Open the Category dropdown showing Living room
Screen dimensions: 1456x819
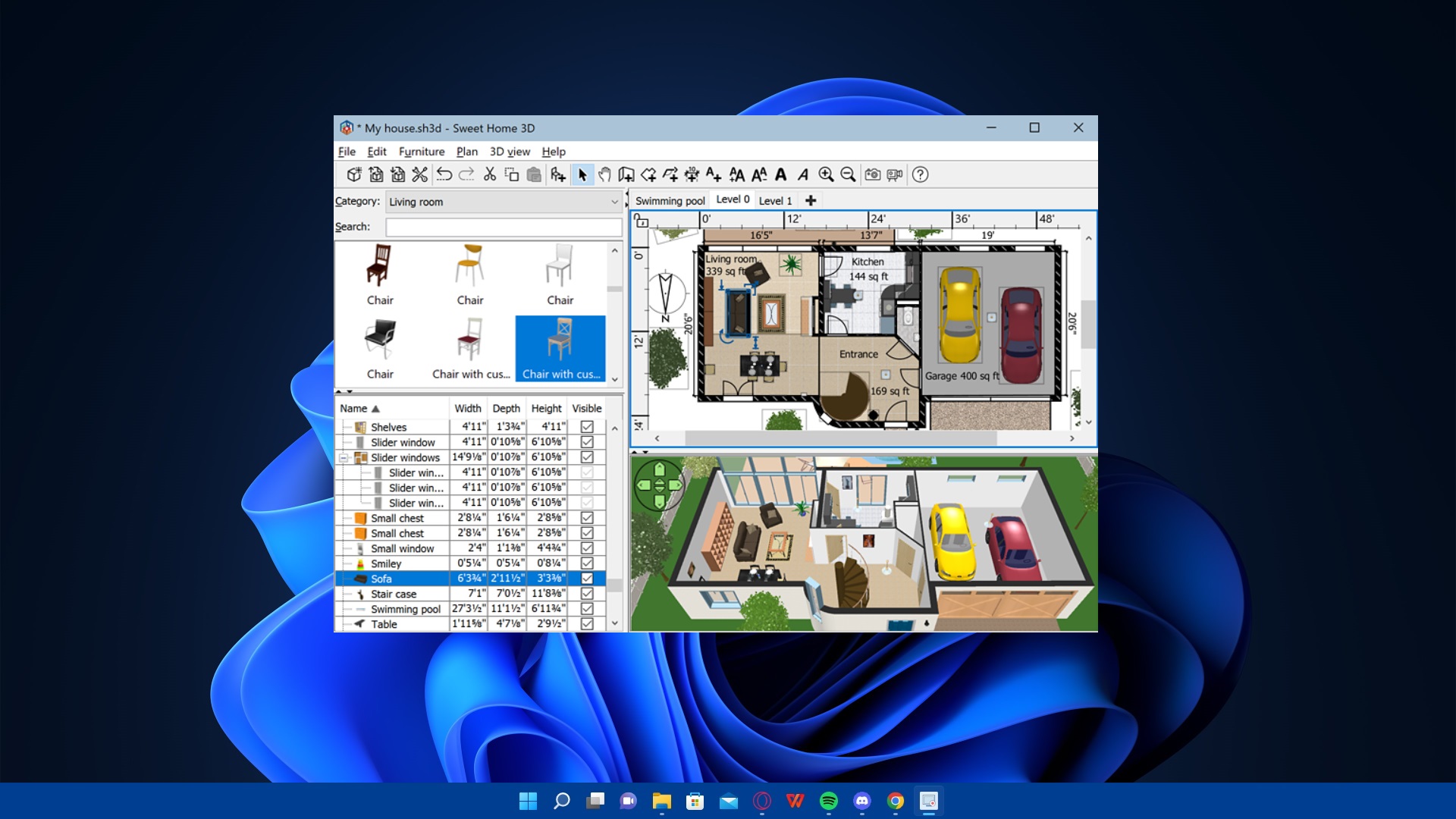[504, 202]
